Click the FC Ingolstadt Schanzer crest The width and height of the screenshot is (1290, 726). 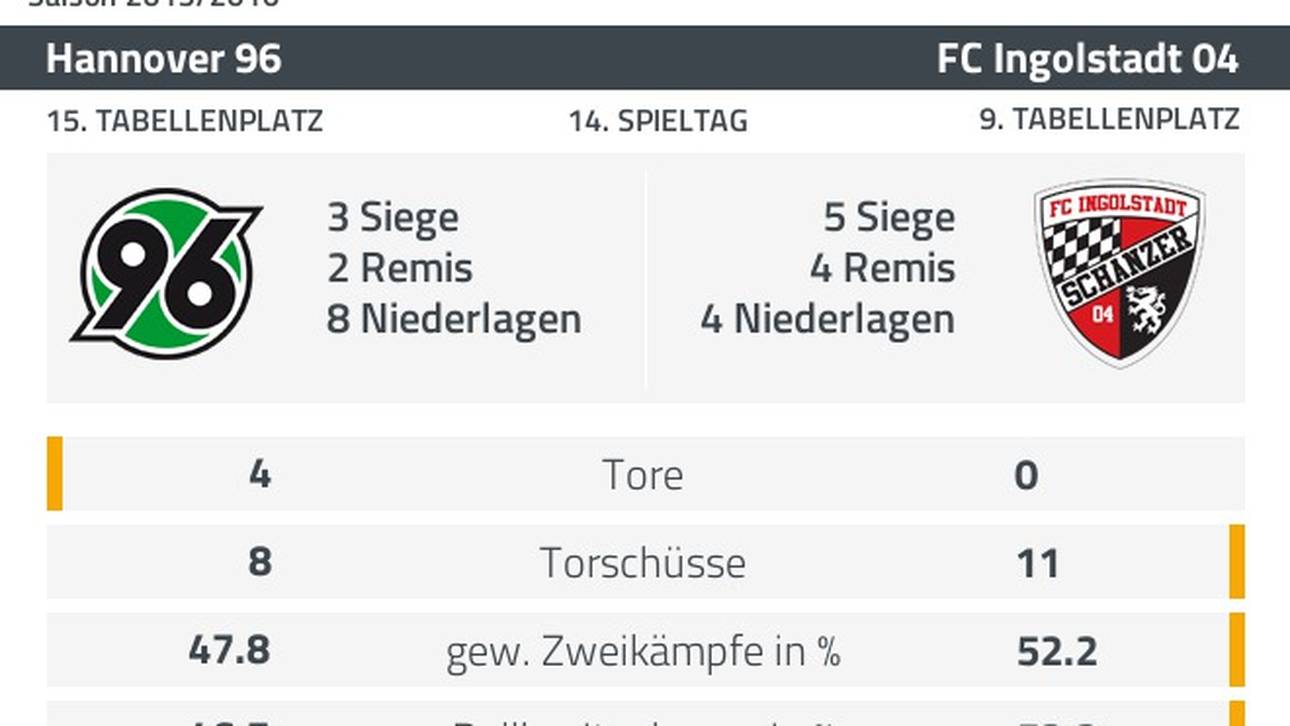click(x=1119, y=273)
